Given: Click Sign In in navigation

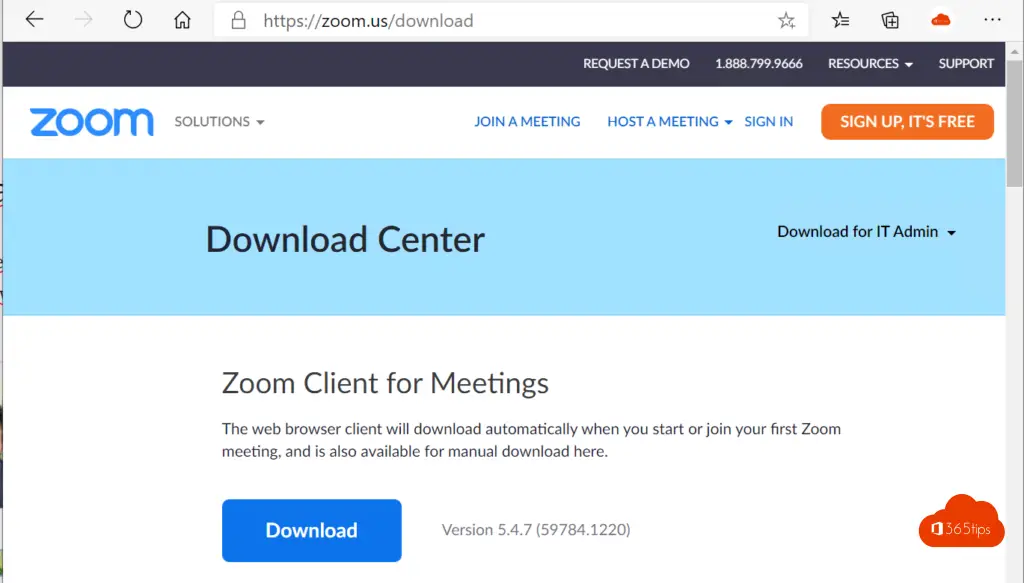Looking at the screenshot, I should tap(768, 122).
